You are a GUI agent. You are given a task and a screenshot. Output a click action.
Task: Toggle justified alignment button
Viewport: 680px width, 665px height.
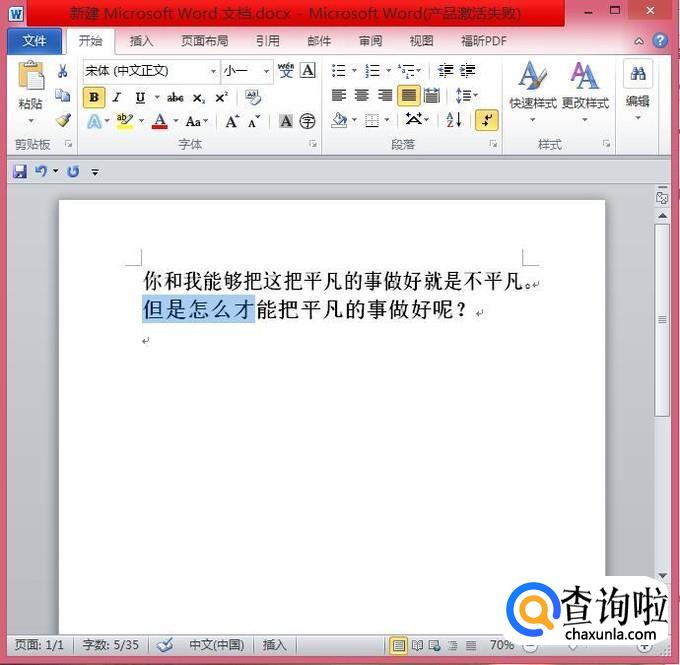[409, 95]
